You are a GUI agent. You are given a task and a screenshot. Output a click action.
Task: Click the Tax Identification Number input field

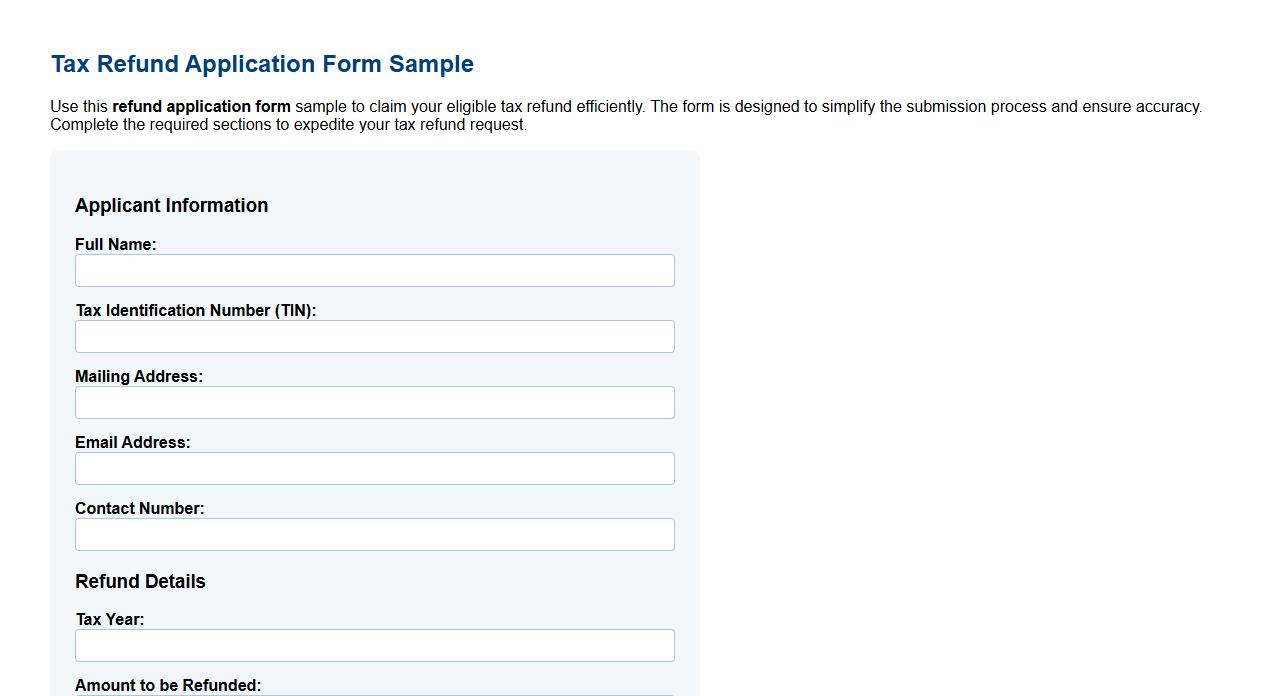(374, 336)
